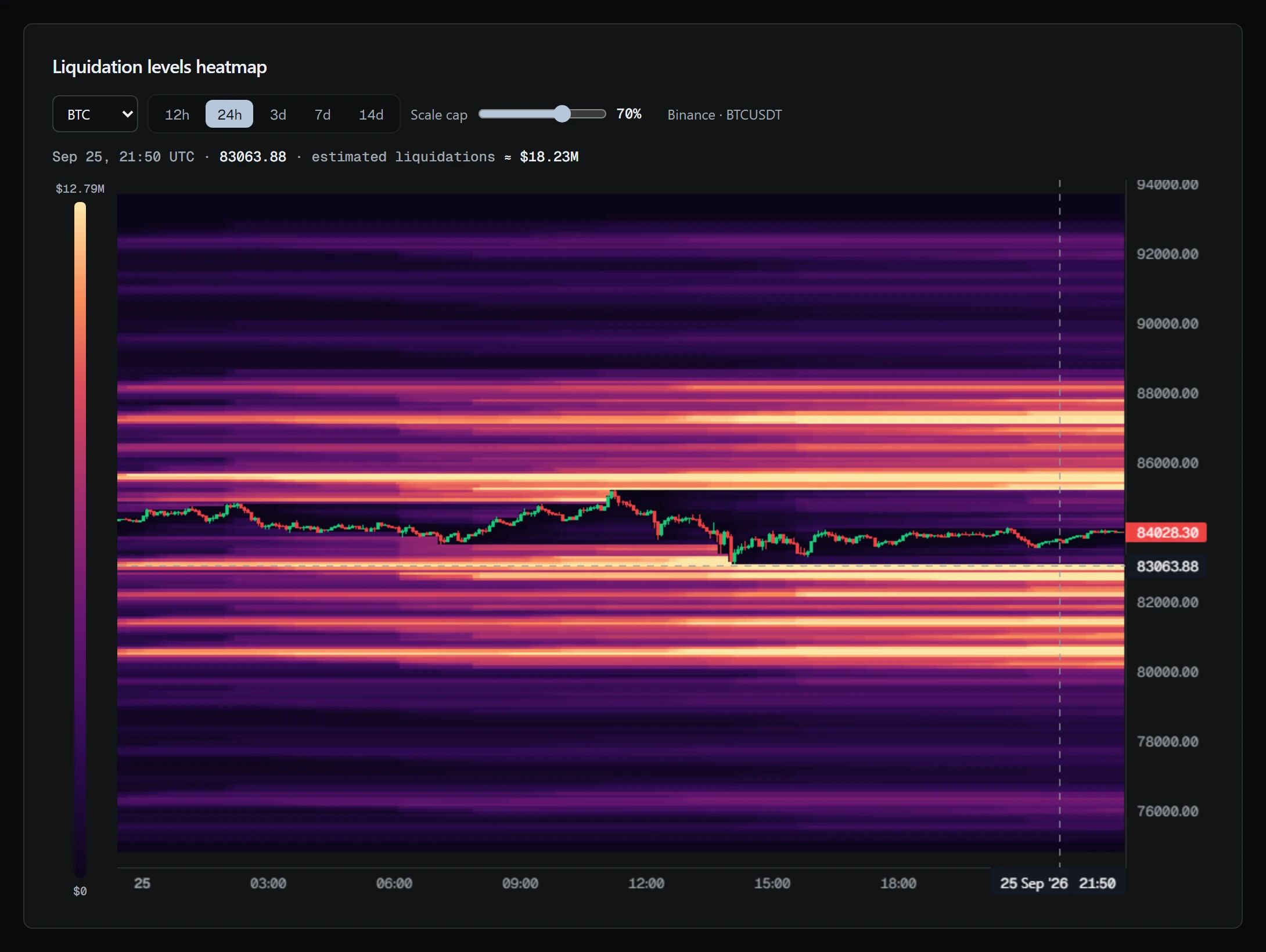Click the 86000.00 price axis label

click(1167, 463)
